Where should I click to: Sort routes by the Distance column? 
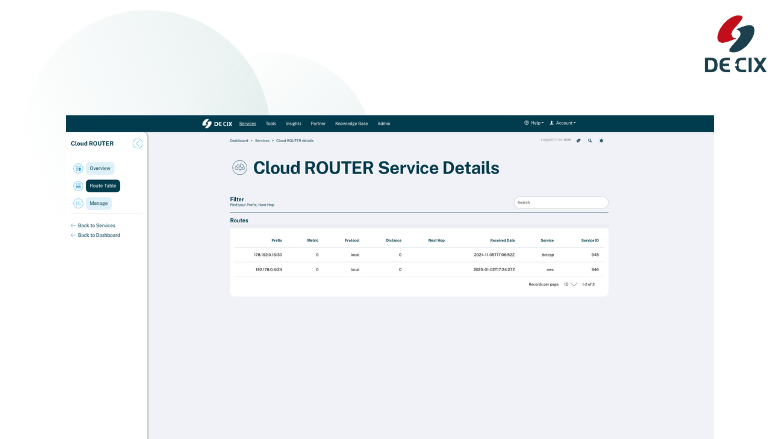tap(393, 241)
